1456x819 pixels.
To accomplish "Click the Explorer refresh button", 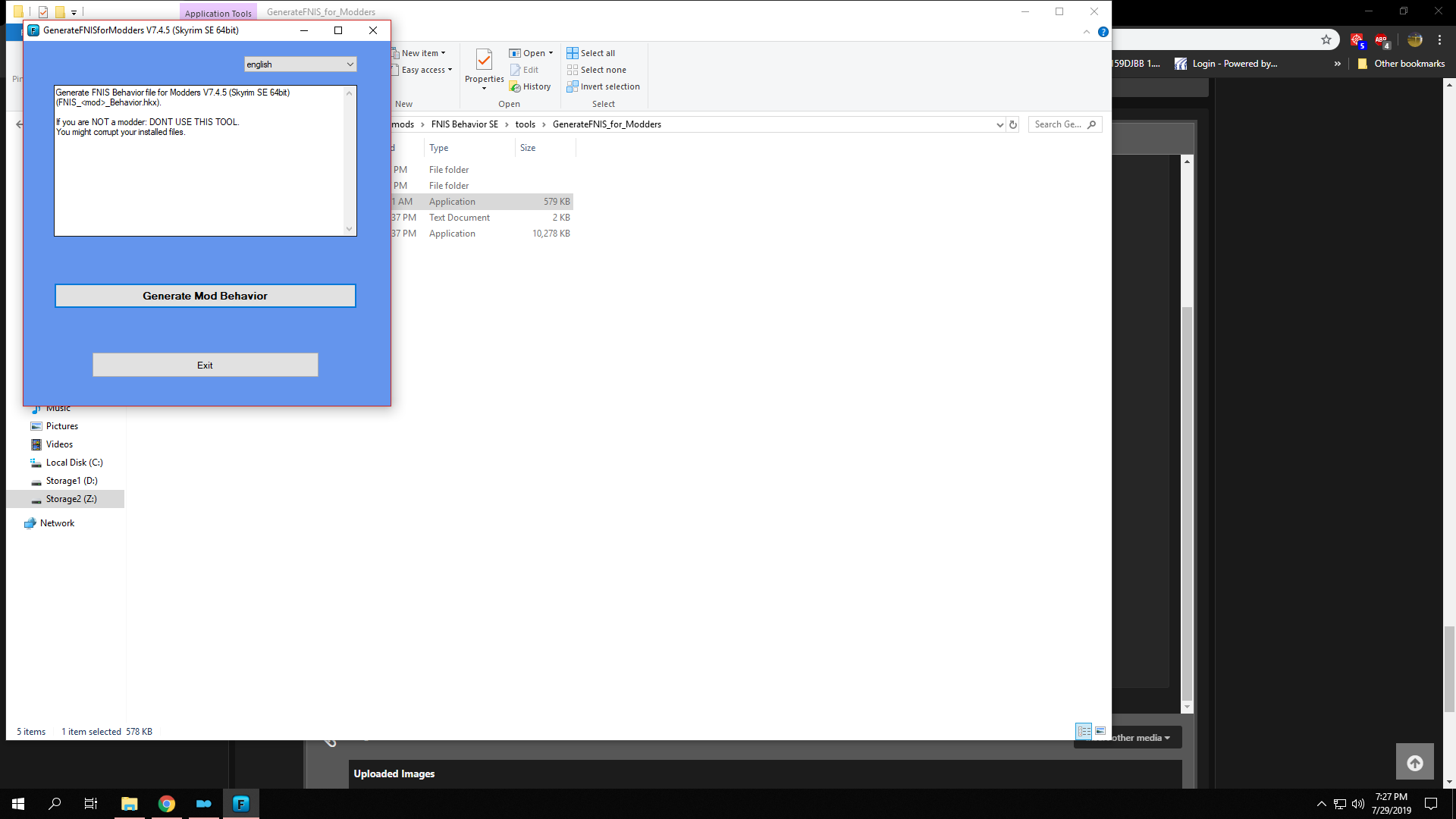I will point(1013,125).
